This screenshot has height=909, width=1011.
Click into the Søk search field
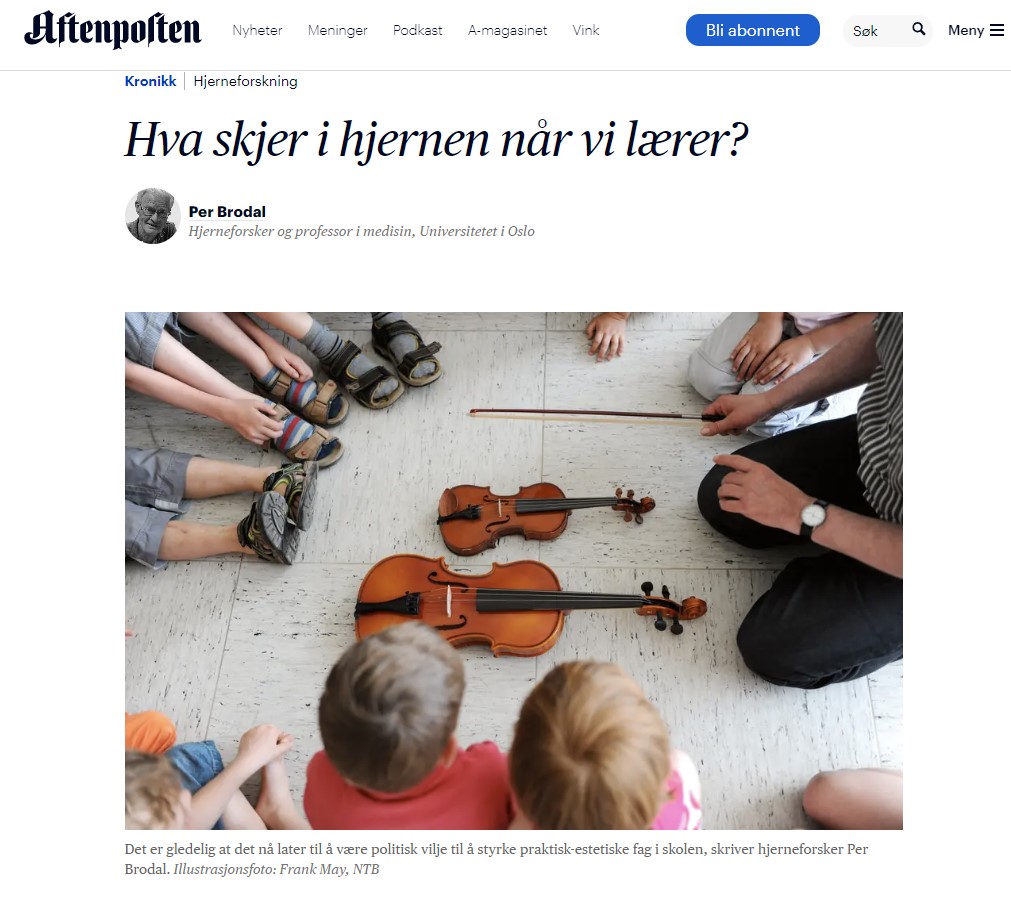878,30
